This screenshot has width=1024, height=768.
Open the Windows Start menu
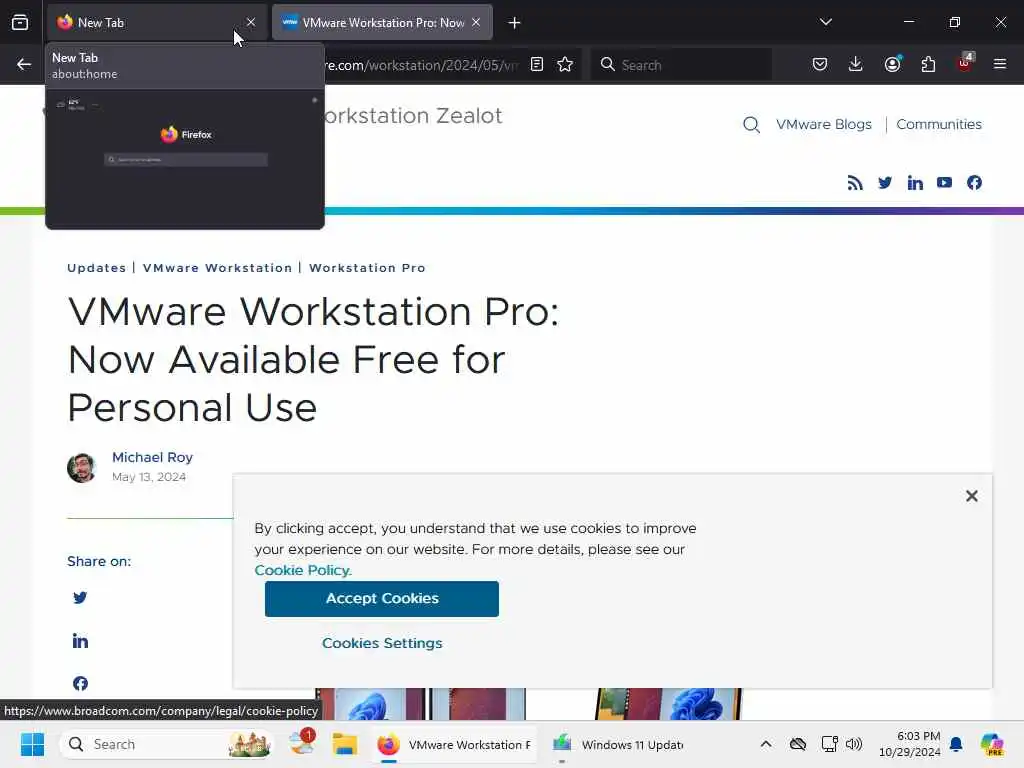pyautogui.click(x=32, y=744)
